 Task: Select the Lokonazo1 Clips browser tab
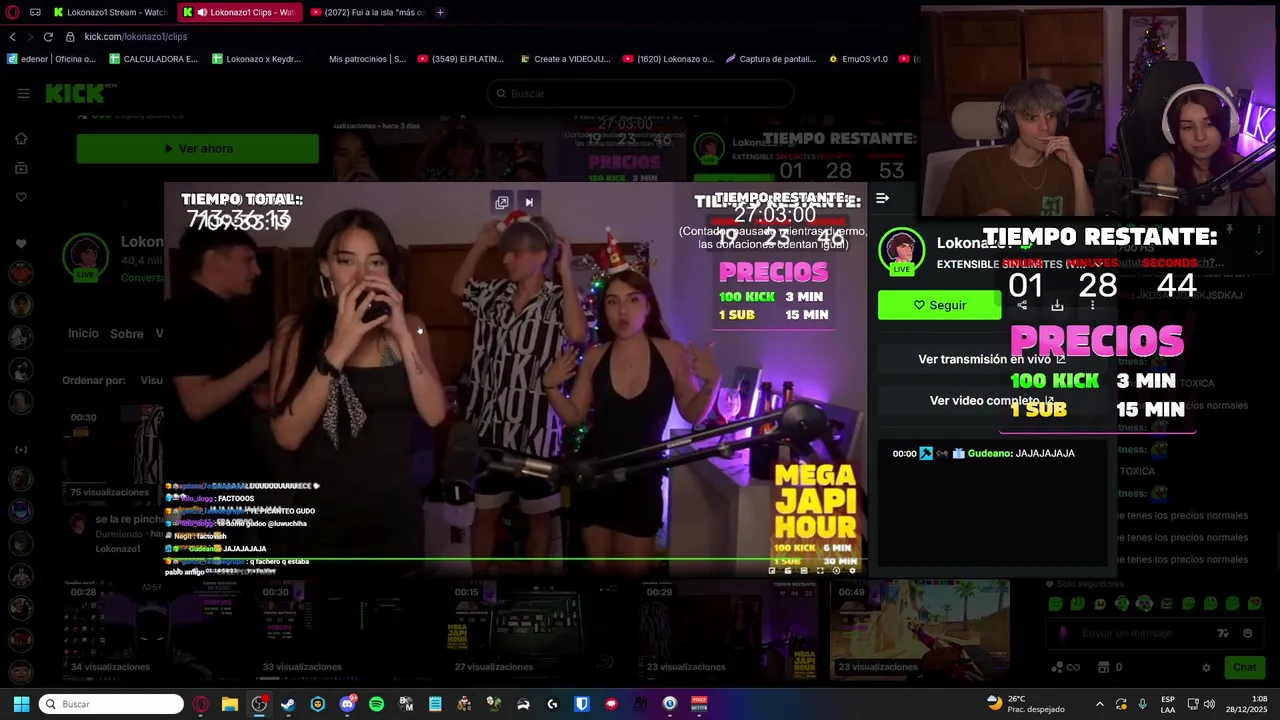click(x=239, y=12)
